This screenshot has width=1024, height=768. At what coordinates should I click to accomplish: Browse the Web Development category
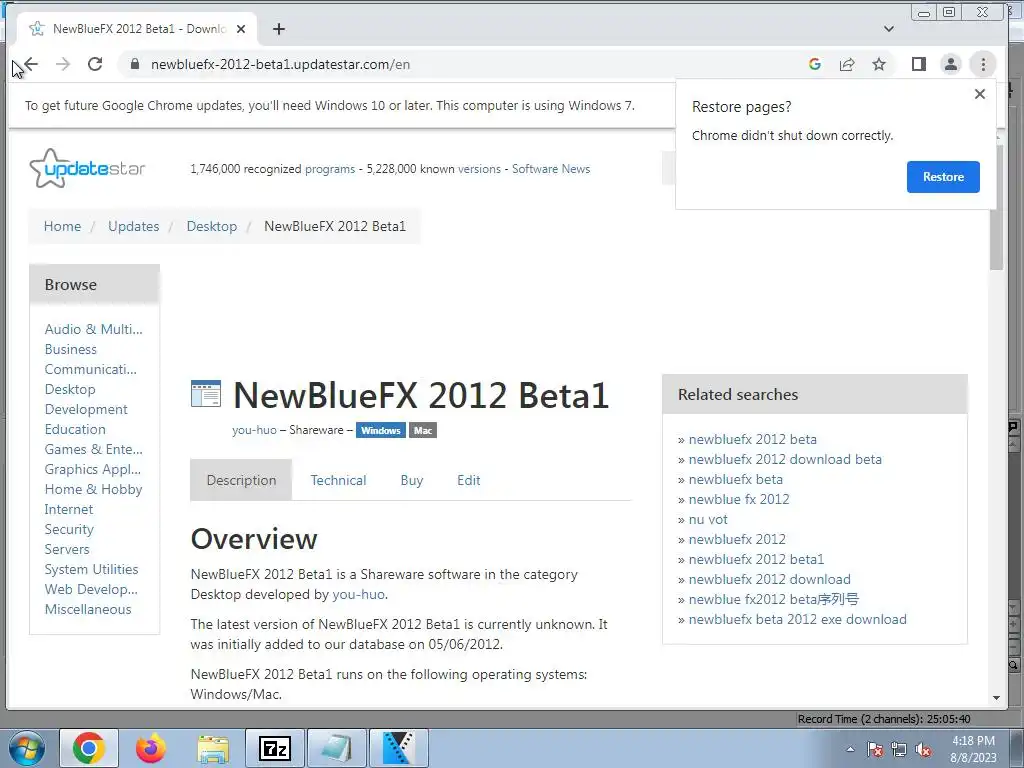[x=91, y=589]
